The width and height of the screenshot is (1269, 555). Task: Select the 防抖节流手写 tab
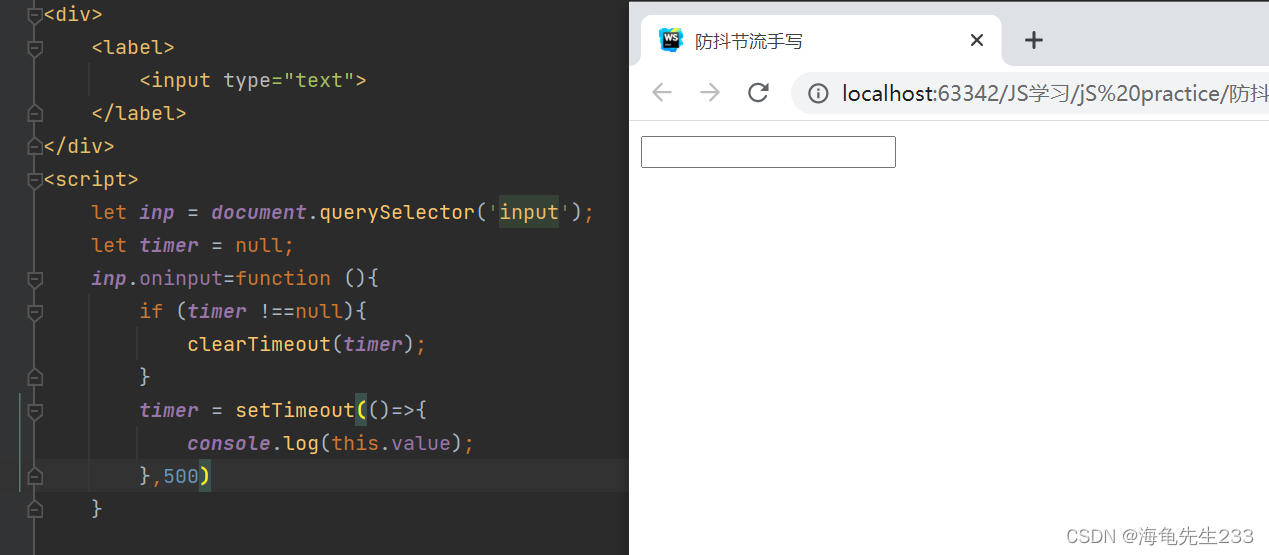click(x=820, y=40)
